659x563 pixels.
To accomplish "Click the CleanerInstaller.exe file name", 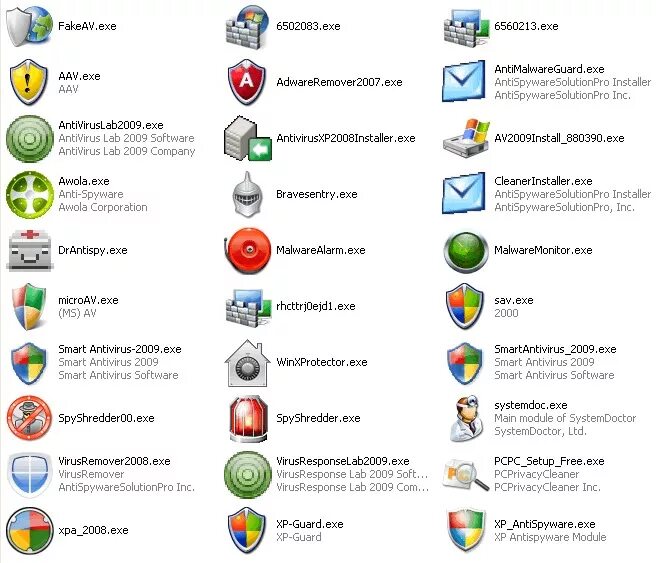I will pos(543,181).
